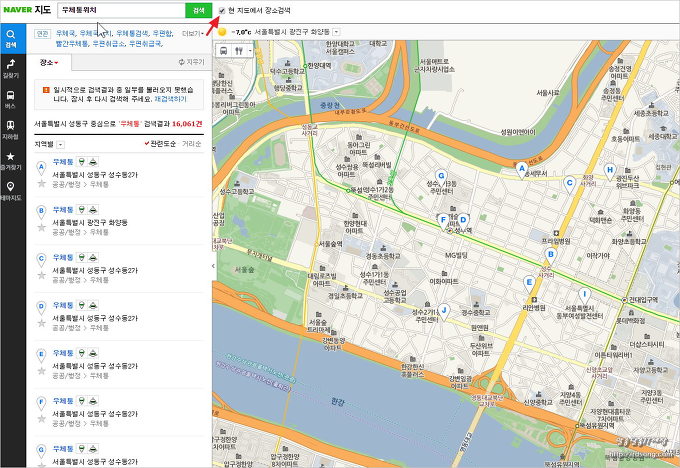The height and width of the screenshot is (468, 680).
Task: Click the sun weather icon above map
Action: [x=222, y=32]
